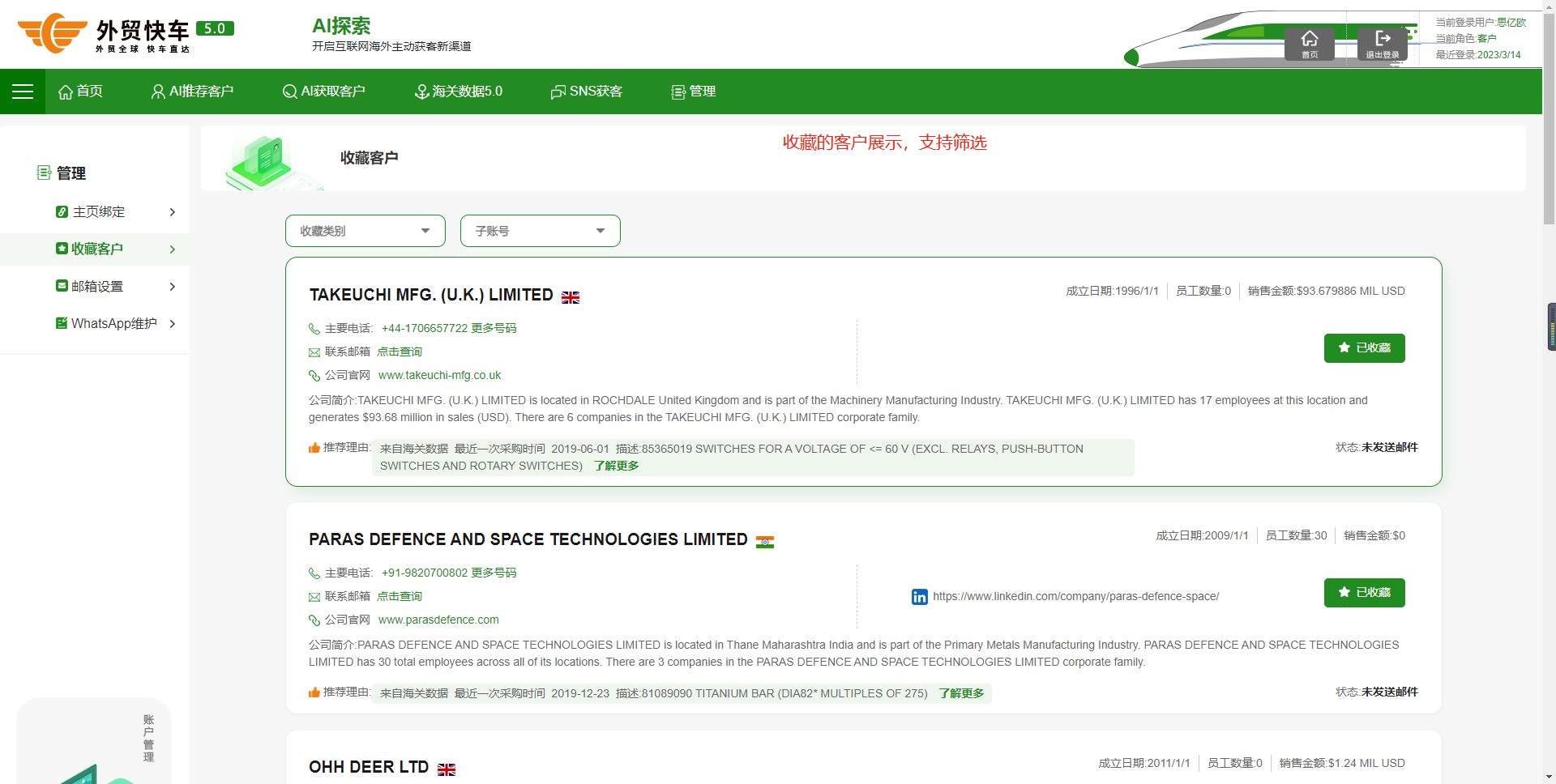Open www.parasdefence.com website link

[x=438, y=620]
